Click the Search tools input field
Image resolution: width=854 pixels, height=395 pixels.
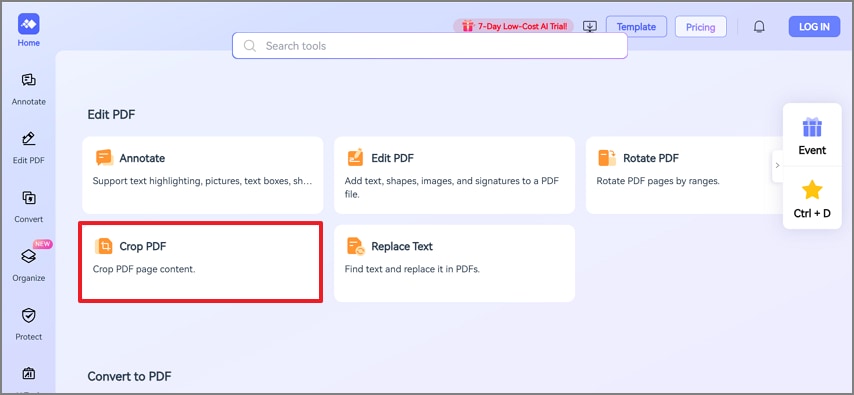(x=430, y=46)
